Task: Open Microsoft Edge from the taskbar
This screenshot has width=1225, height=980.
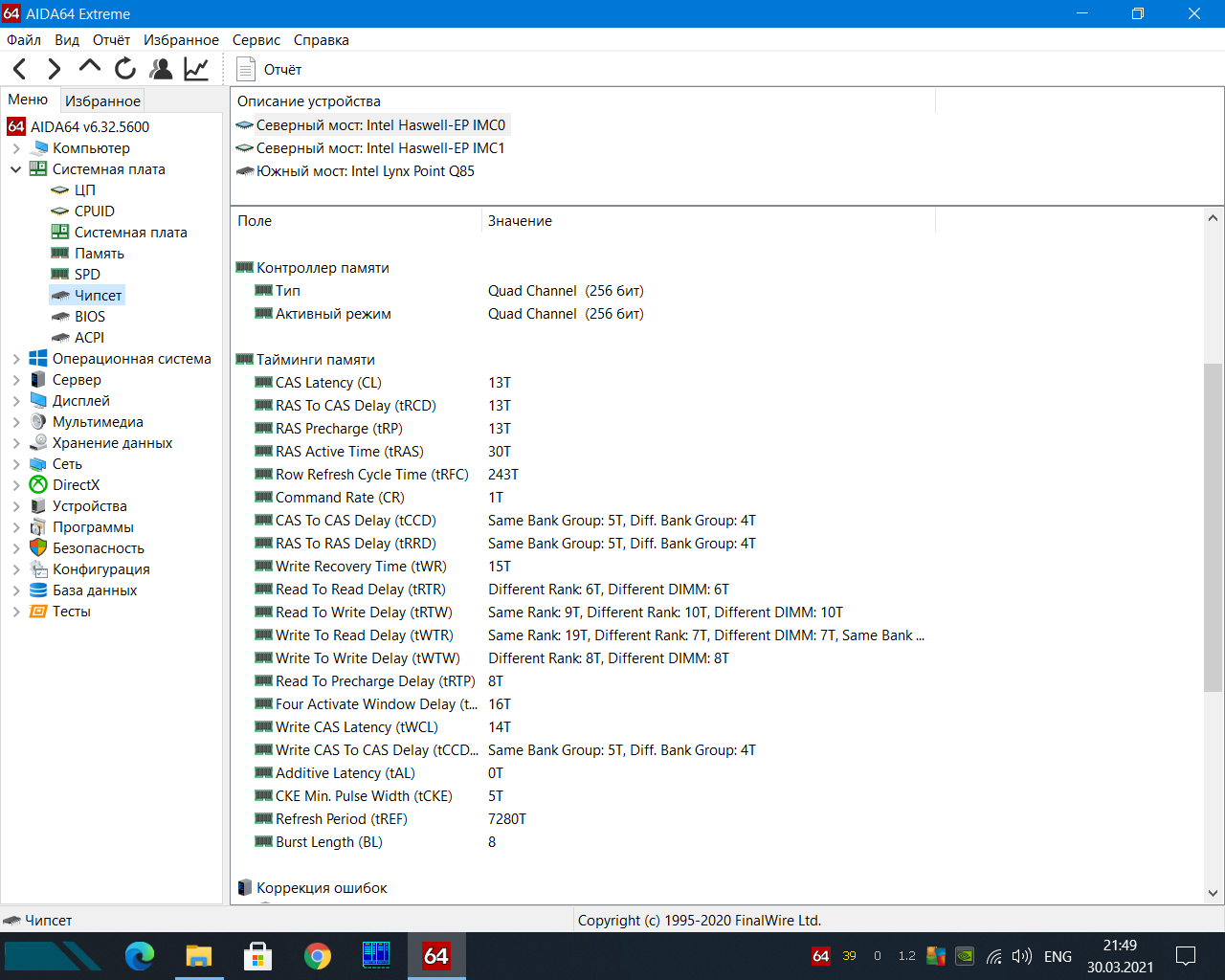Action: [x=140, y=956]
